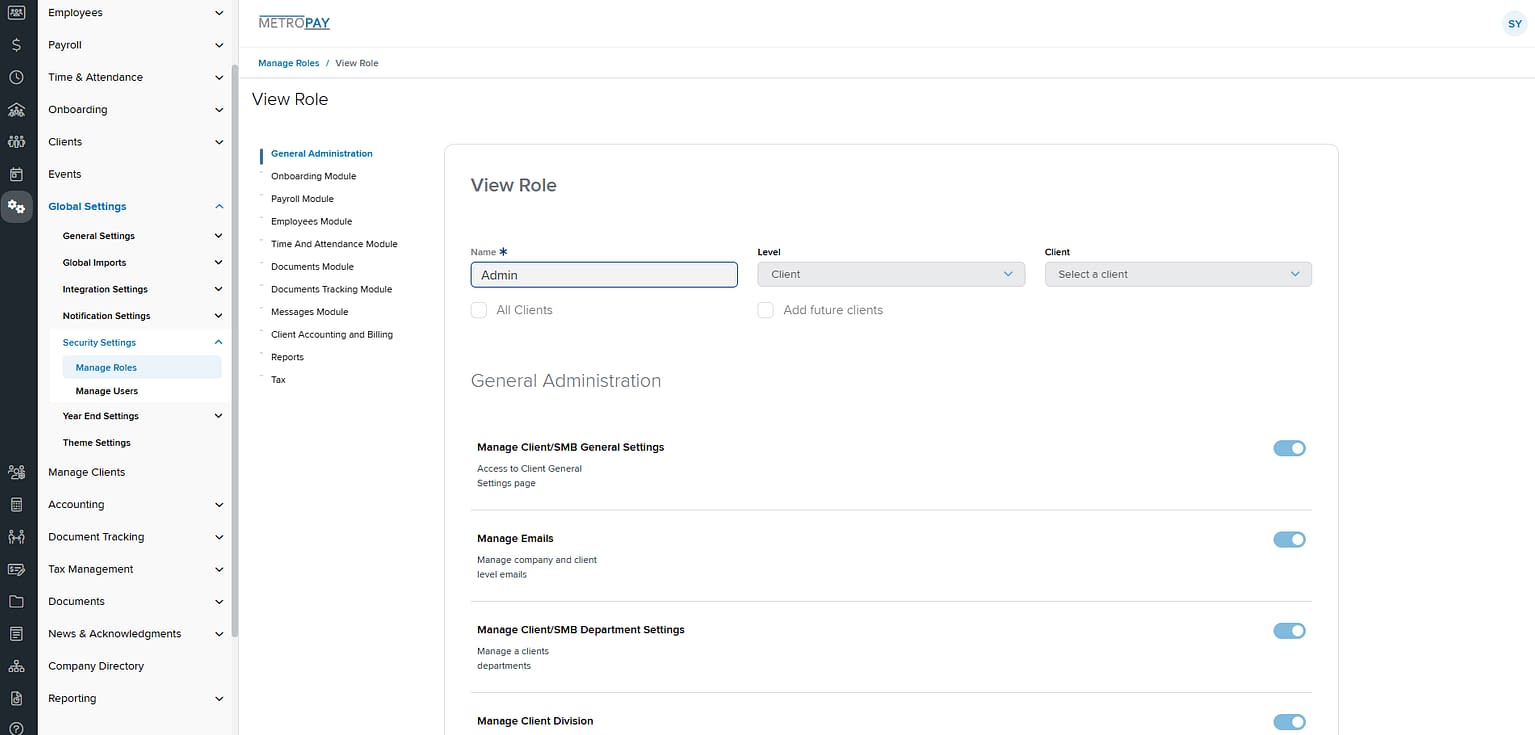Select the Company Directory icon
The image size is (1535, 735).
(16, 665)
